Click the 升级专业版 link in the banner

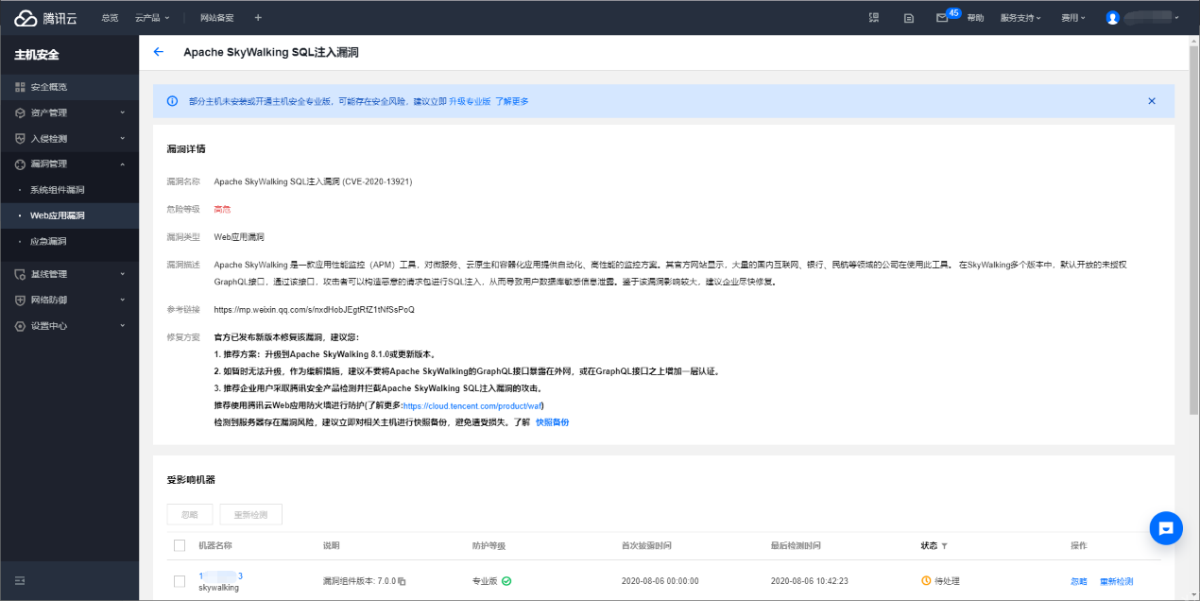click(469, 101)
